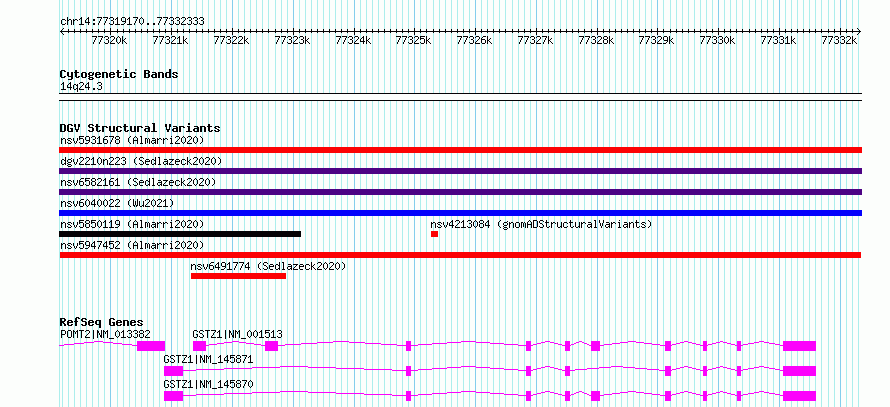Click the 77332k ruler tick label
The image size is (890, 407).
coord(839,40)
